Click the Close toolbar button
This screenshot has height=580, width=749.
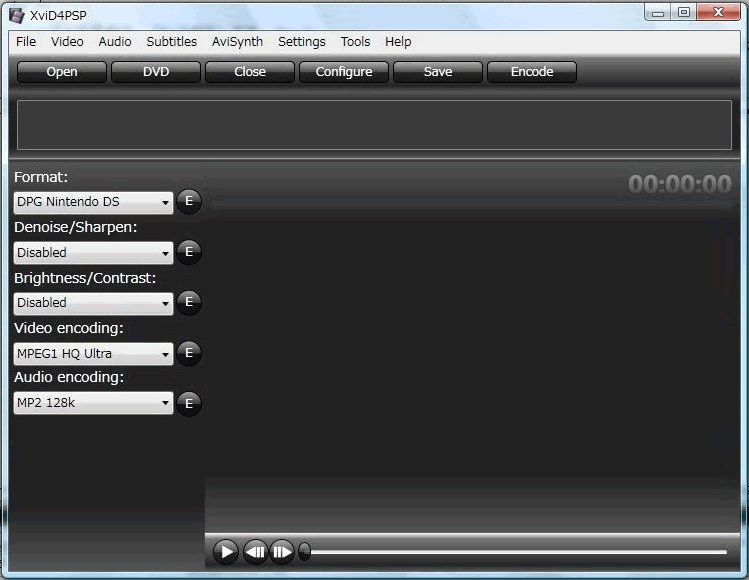click(x=250, y=72)
